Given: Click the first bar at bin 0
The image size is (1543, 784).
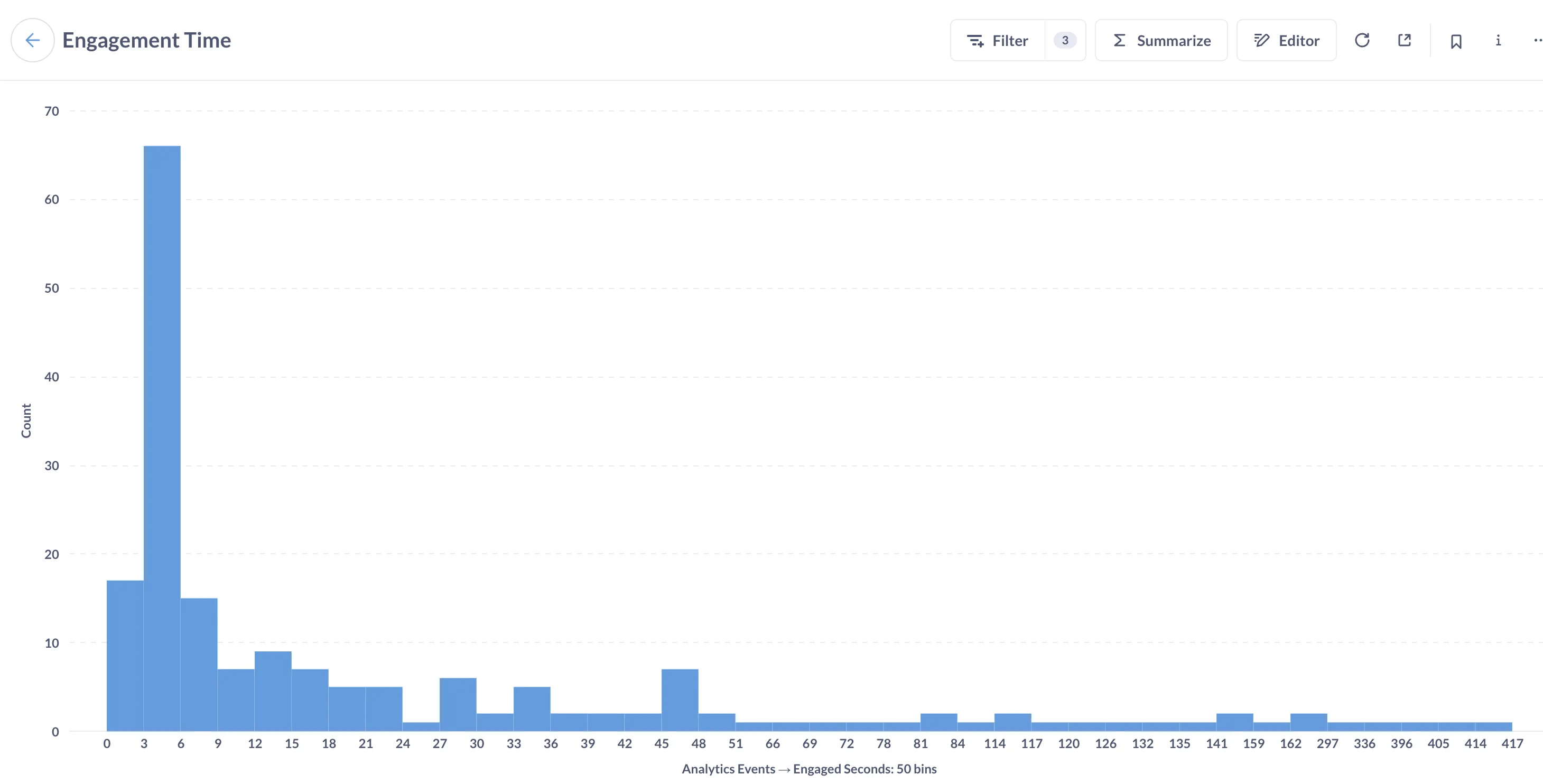Looking at the screenshot, I should point(125,656).
